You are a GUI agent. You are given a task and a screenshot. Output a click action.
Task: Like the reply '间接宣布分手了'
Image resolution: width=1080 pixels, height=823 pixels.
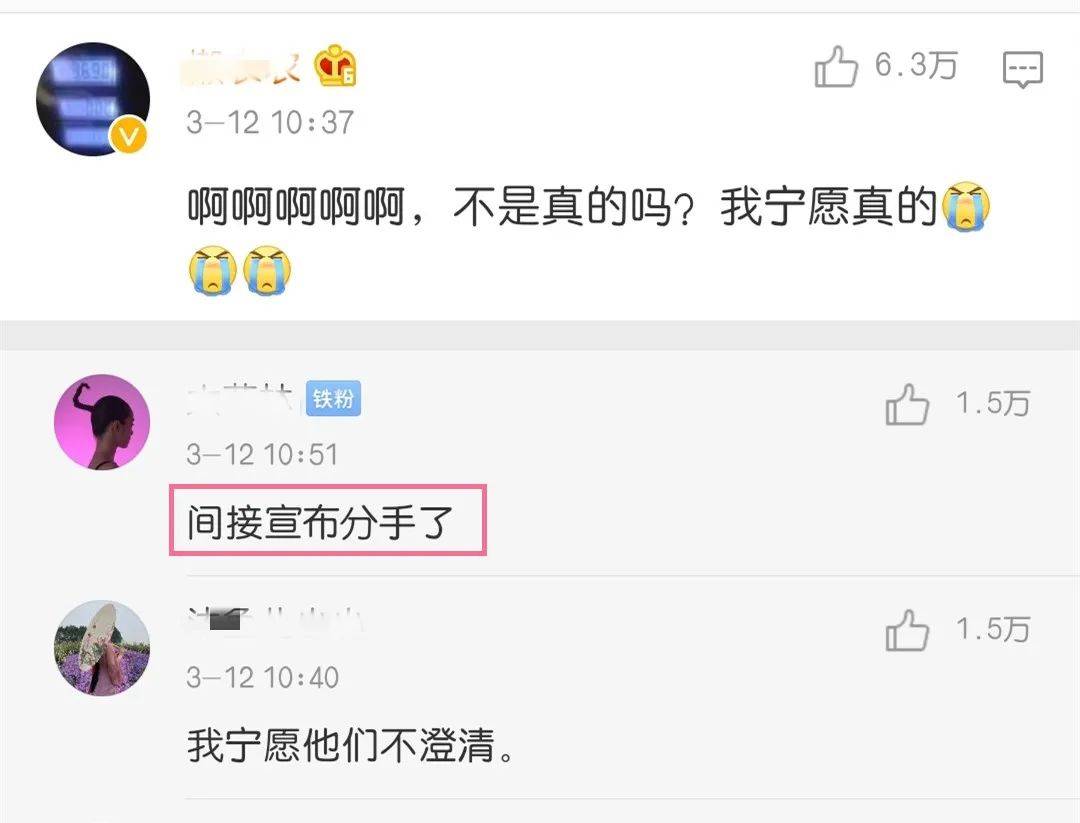click(x=907, y=404)
